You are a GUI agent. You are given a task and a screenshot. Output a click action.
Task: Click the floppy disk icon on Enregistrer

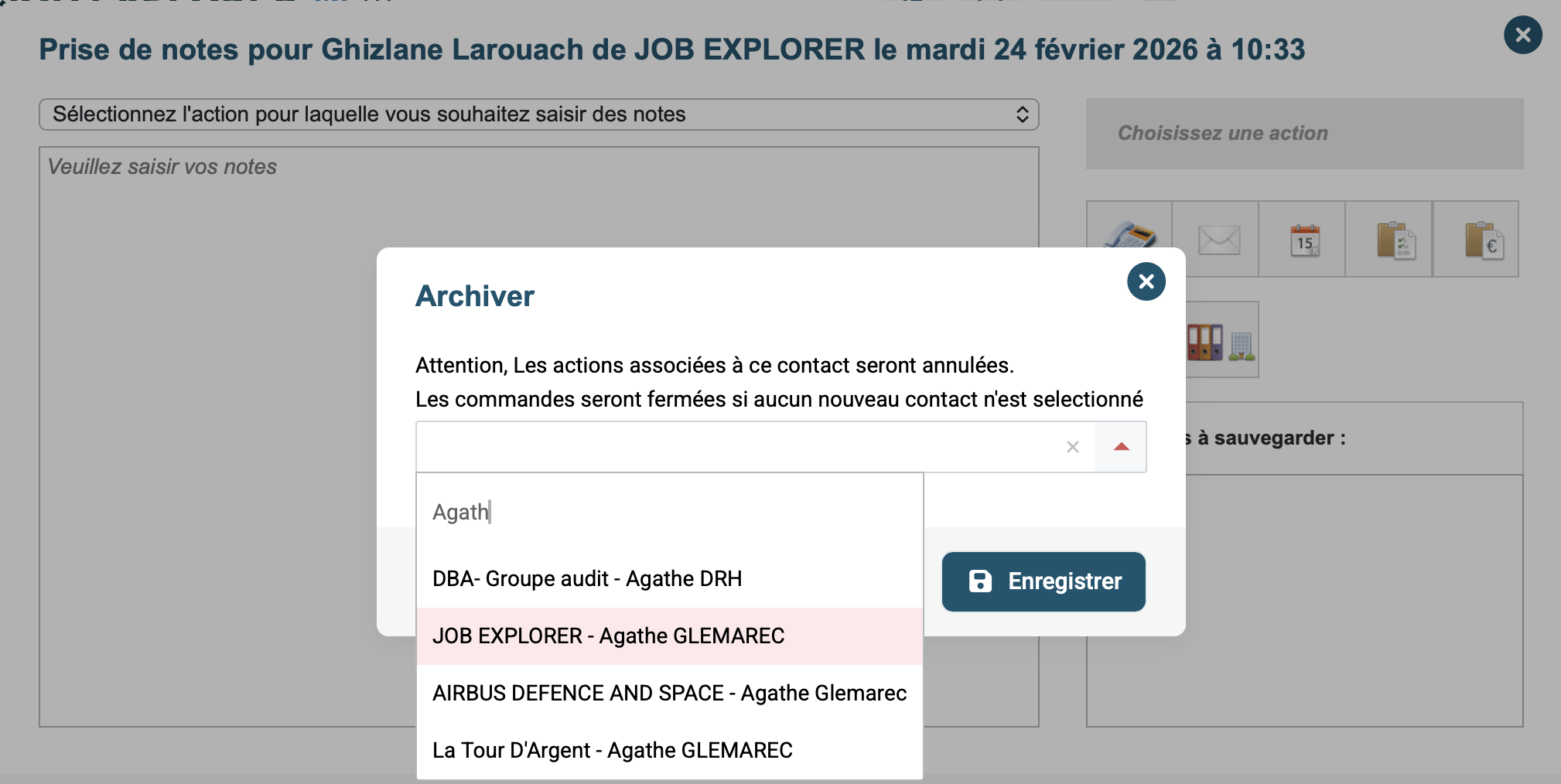tap(980, 581)
